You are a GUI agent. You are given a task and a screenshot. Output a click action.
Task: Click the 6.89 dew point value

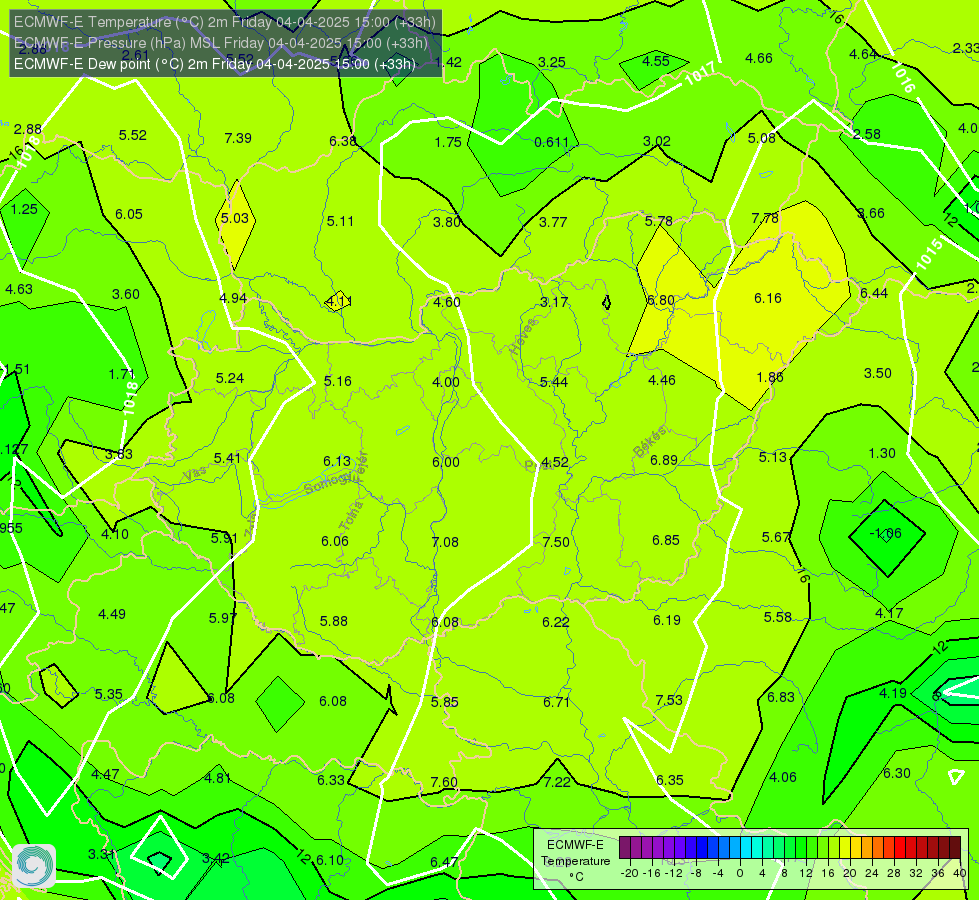tap(664, 460)
